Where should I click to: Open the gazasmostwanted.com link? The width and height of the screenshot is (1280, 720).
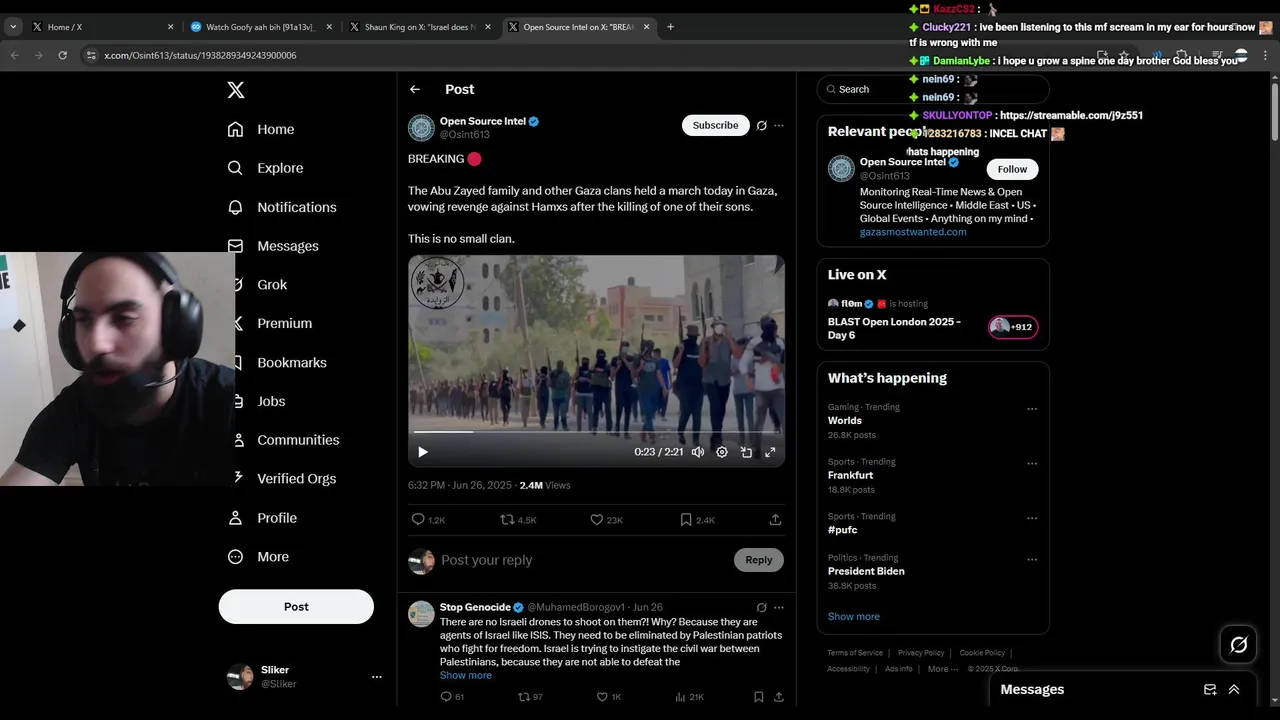[913, 232]
